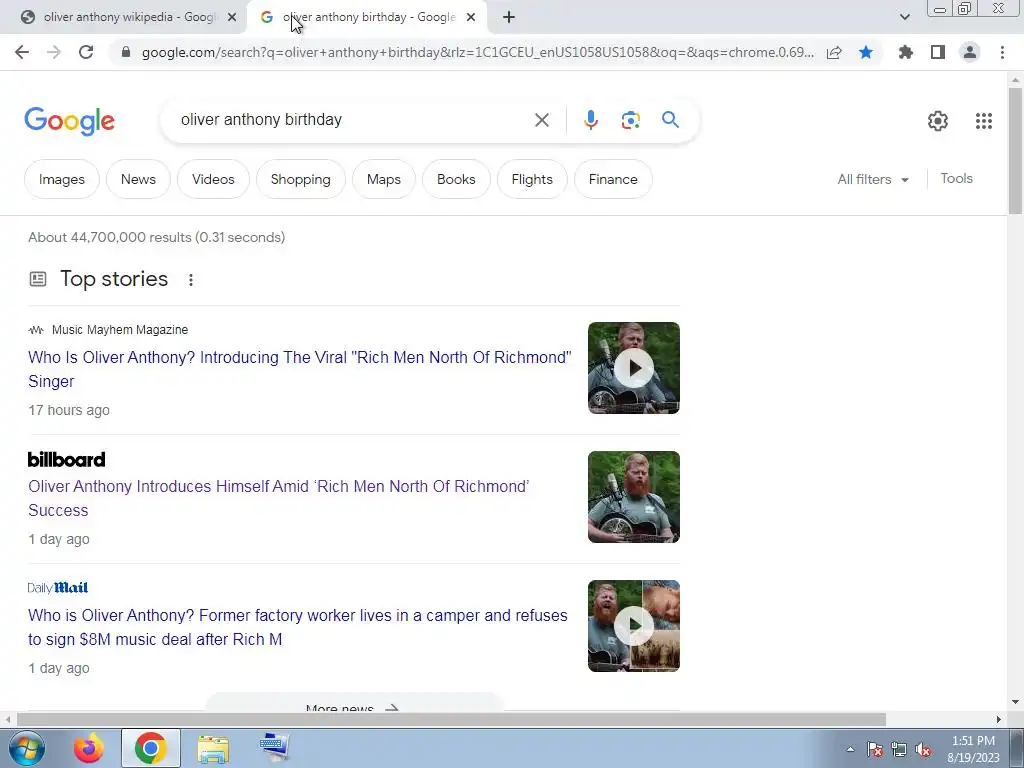Open the Chrome three-dot menu
Screen dimensions: 1024x768
[1002, 52]
